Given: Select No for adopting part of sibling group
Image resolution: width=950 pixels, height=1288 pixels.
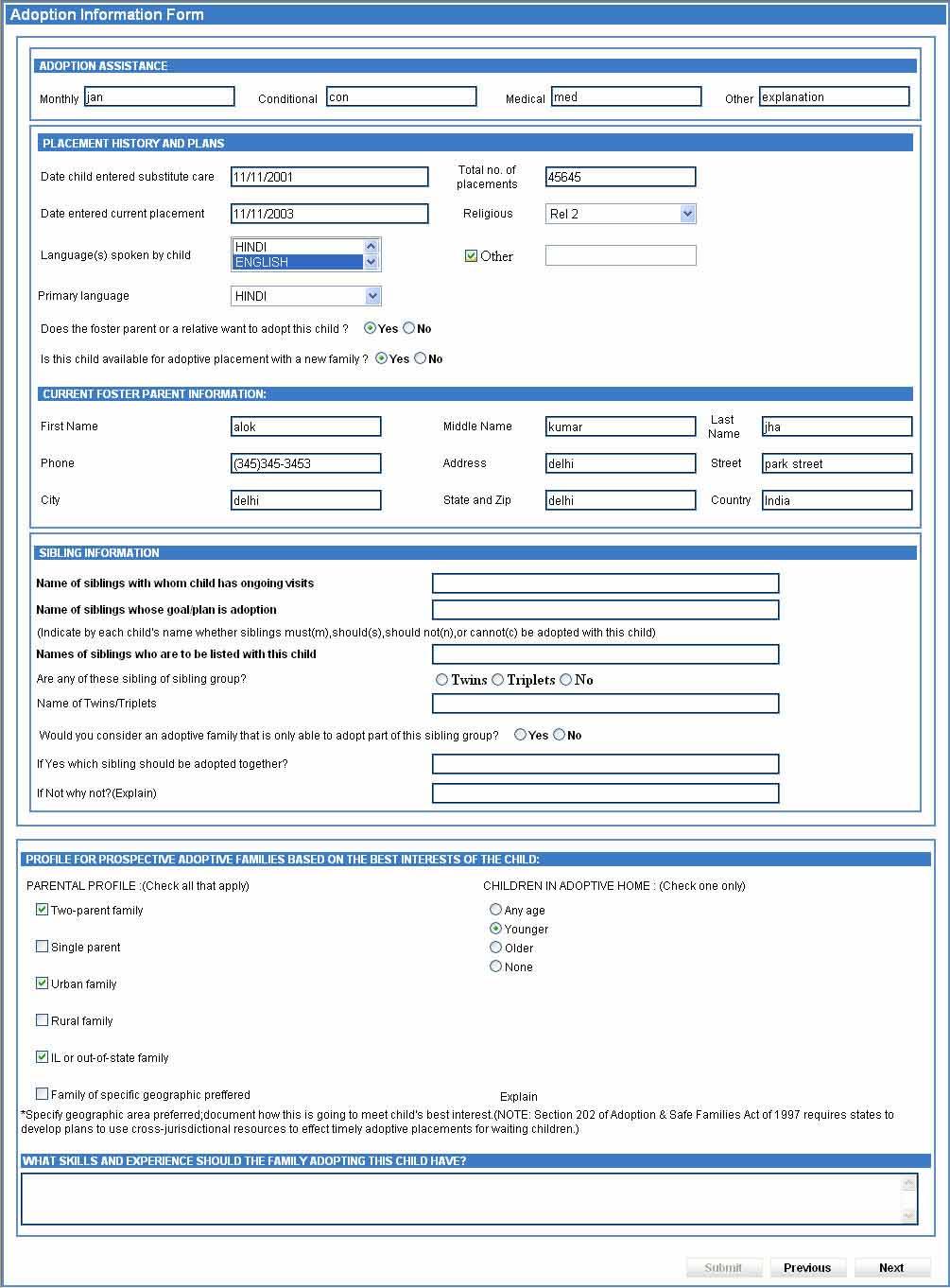Looking at the screenshot, I should point(559,735).
